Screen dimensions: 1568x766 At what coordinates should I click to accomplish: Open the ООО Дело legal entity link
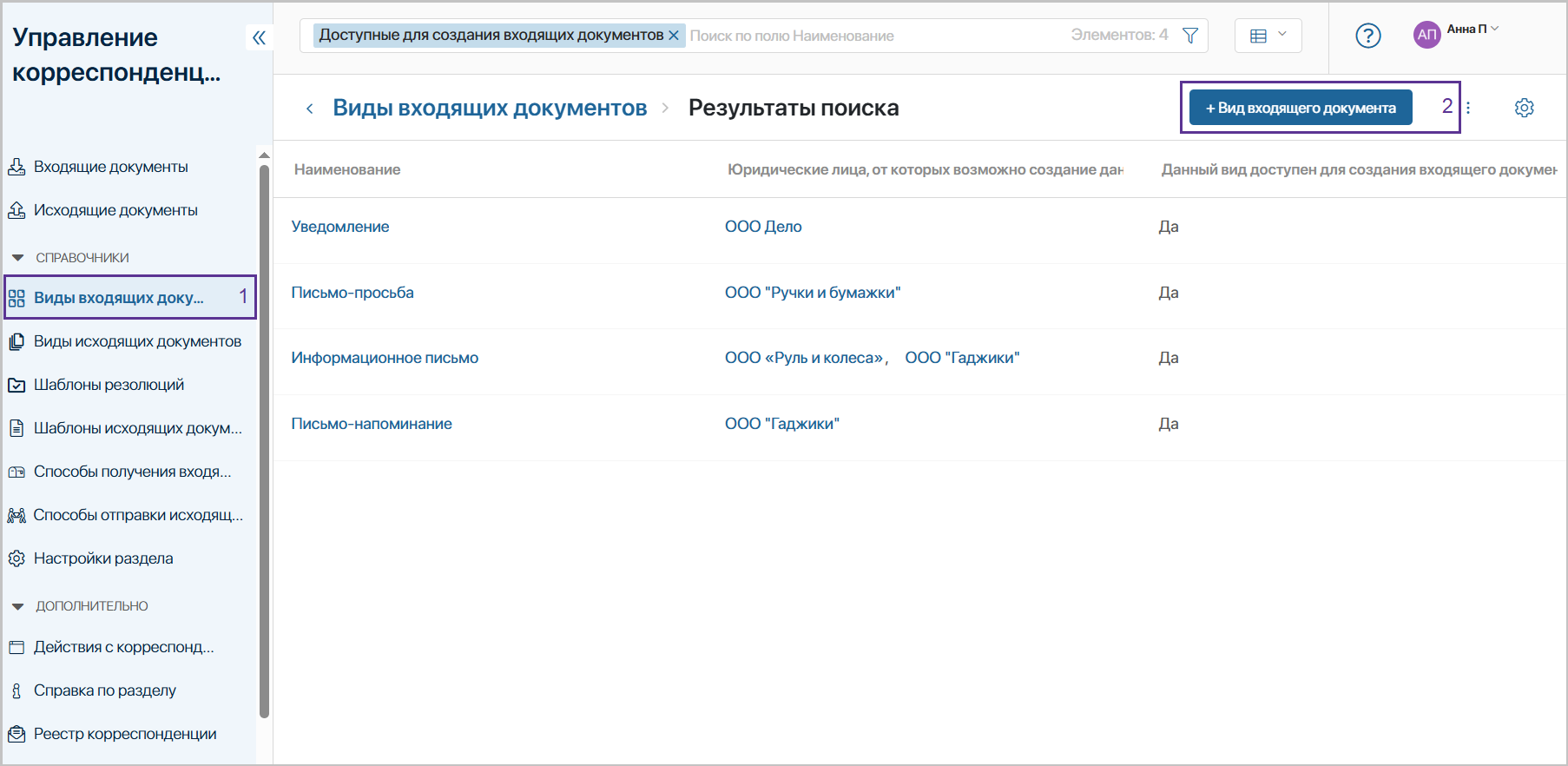[x=763, y=227]
